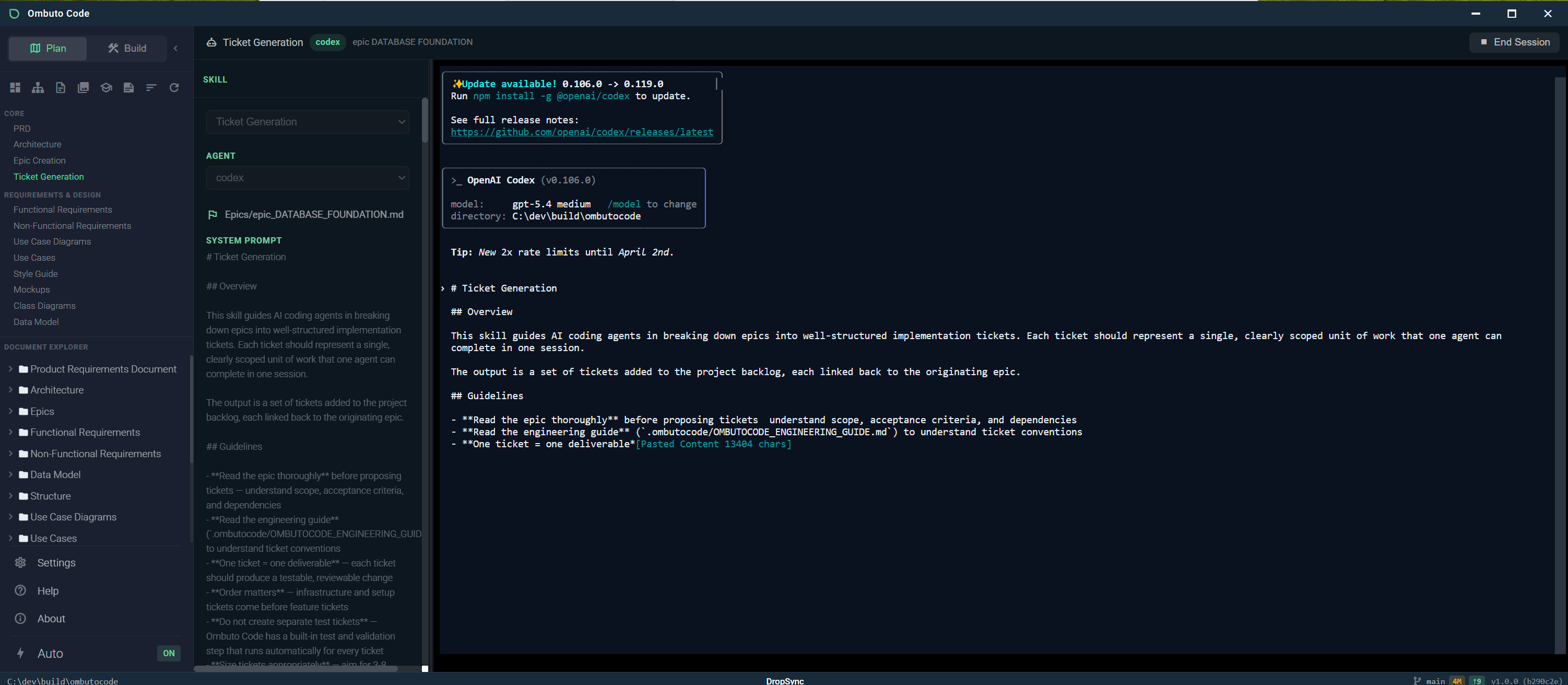1568x685 pixels.
Task: Switch to Plan mode
Action: pyautogui.click(x=47, y=48)
